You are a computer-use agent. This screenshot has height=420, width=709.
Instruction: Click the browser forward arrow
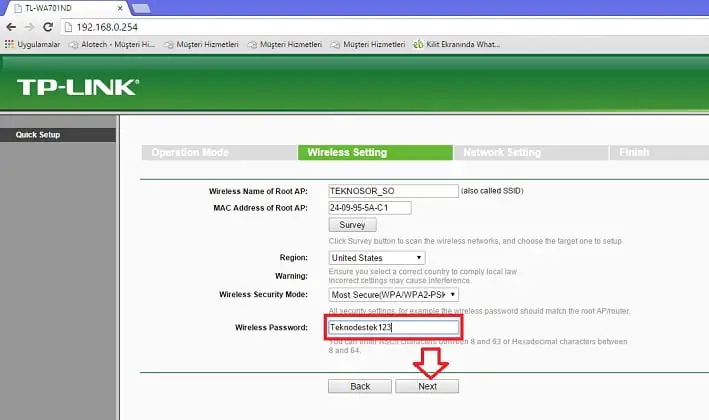(29, 27)
